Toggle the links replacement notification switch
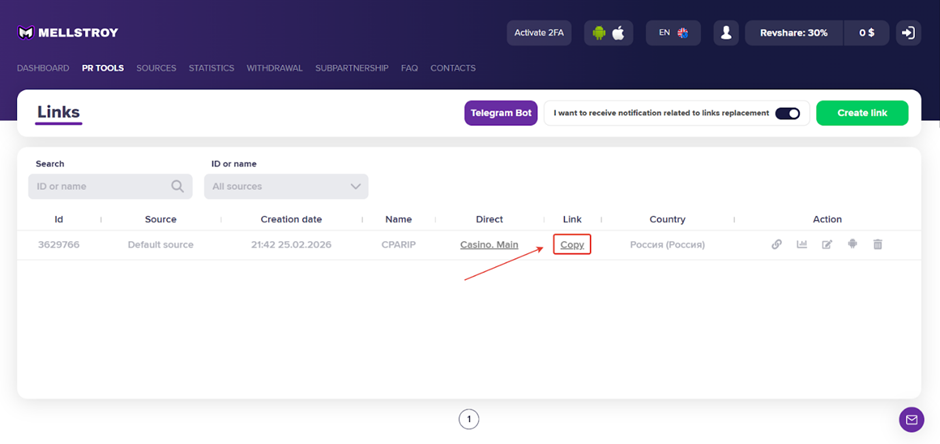940x444 pixels. 788,113
